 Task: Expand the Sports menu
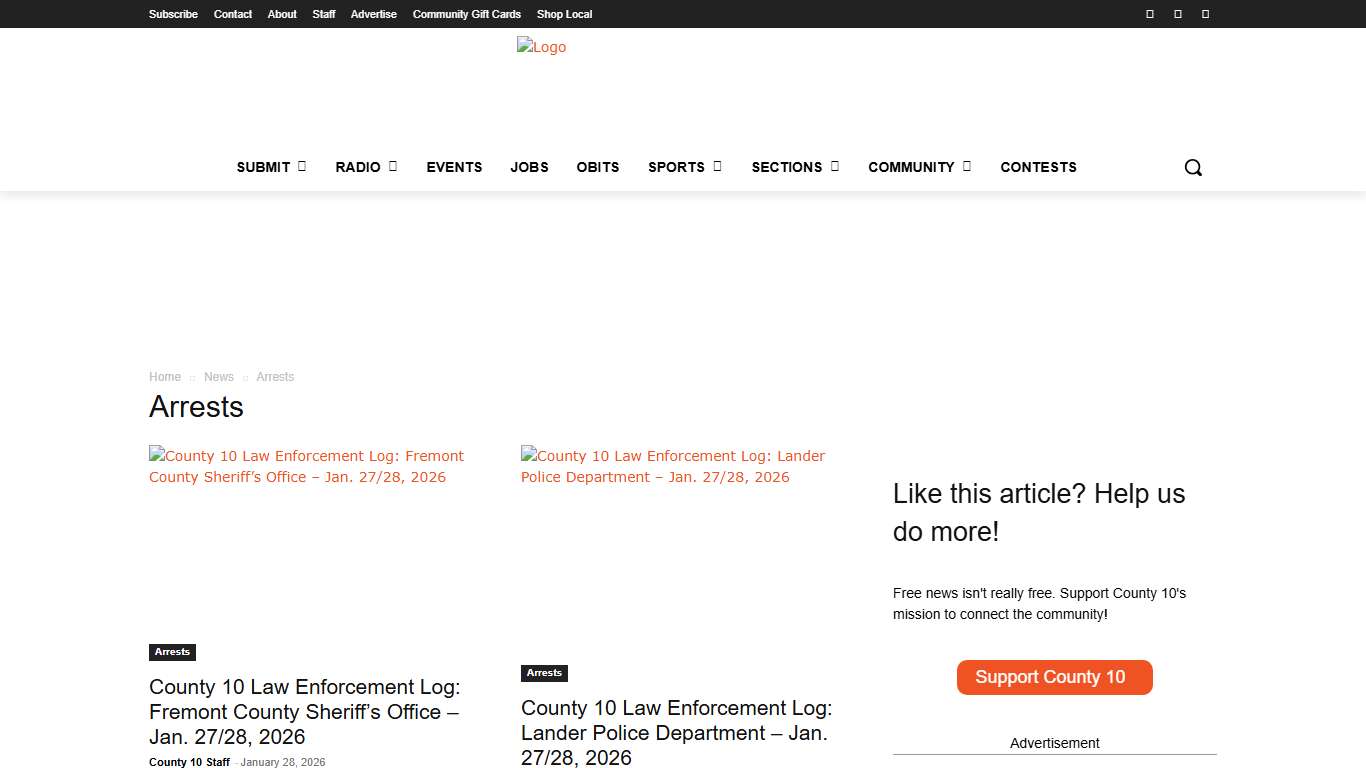(x=684, y=167)
